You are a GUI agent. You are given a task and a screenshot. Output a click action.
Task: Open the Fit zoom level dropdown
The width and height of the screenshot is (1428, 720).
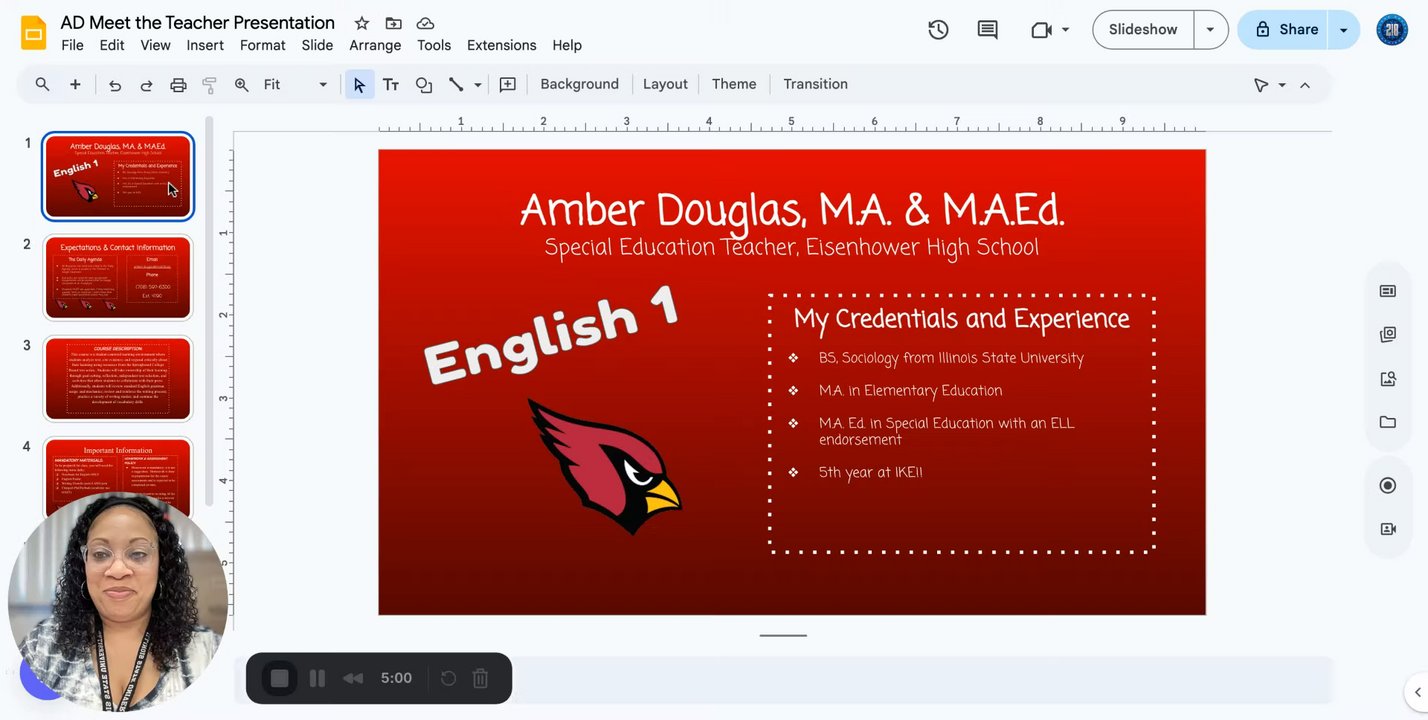point(295,85)
